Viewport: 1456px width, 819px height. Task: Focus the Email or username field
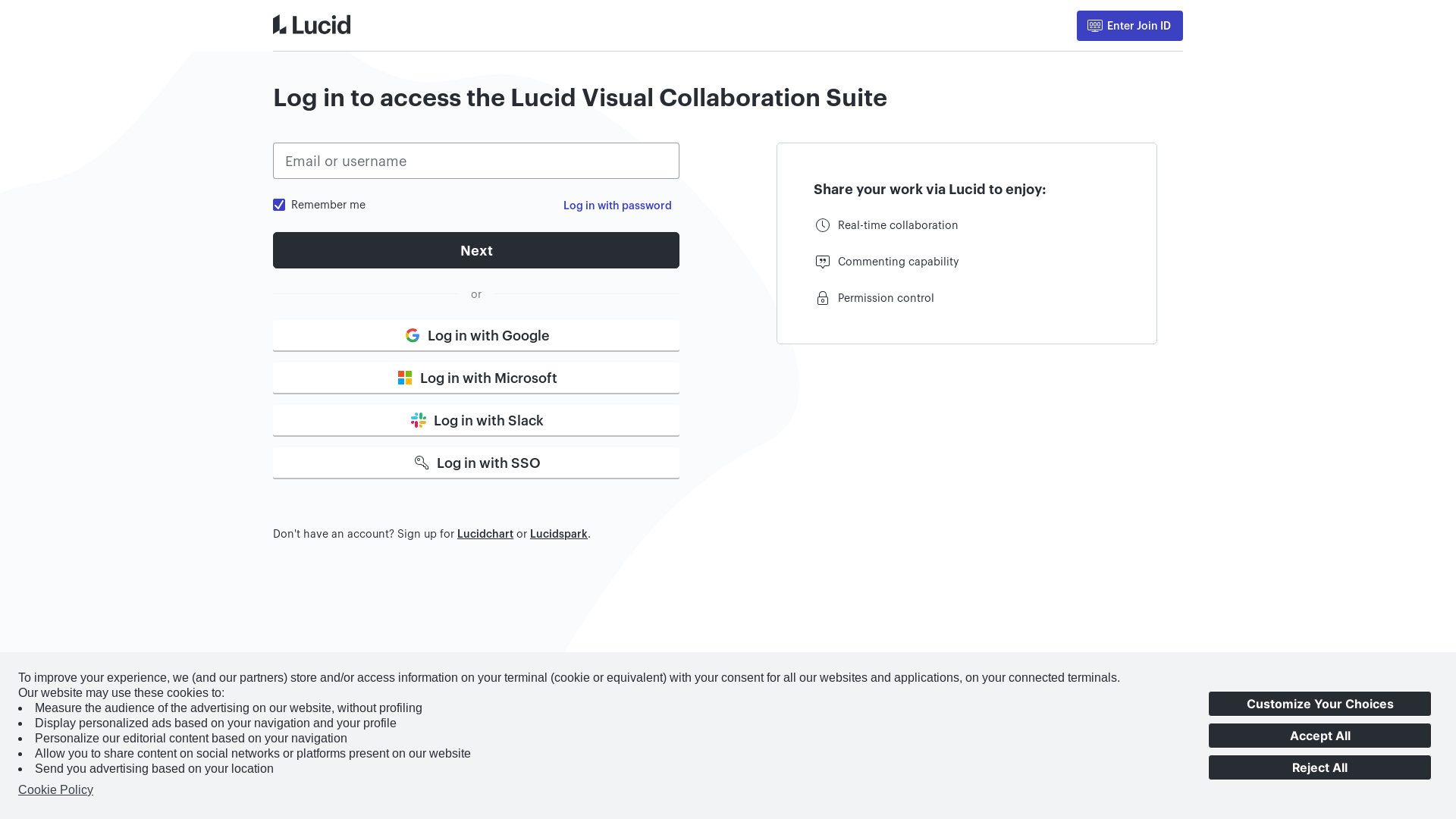click(476, 161)
